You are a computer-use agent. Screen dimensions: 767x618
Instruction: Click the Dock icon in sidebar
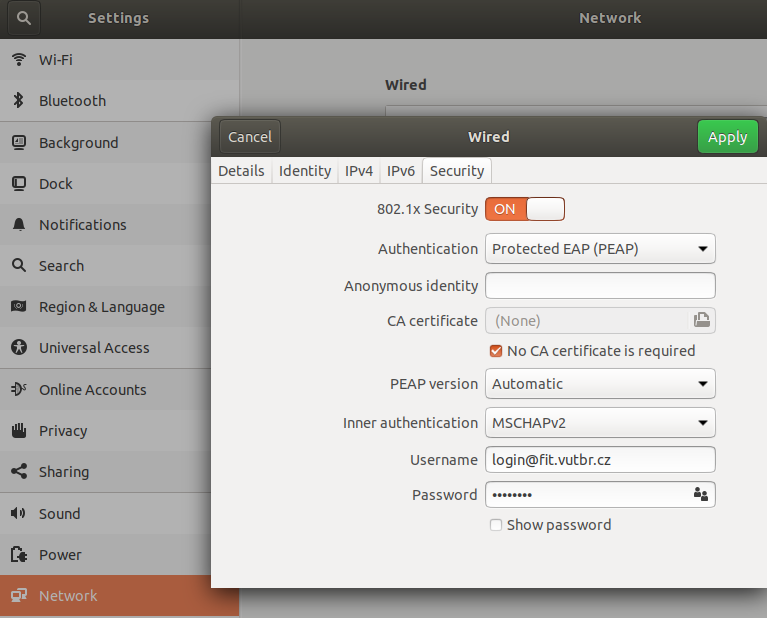(x=19, y=183)
